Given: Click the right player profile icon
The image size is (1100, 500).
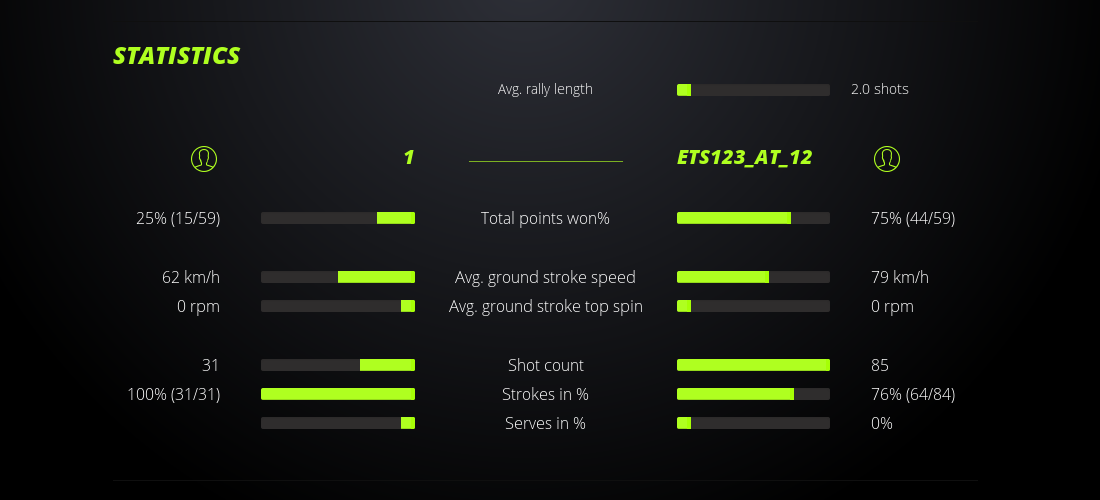Looking at the screenshot, I should pyautogui.click(x=887, y=158).
